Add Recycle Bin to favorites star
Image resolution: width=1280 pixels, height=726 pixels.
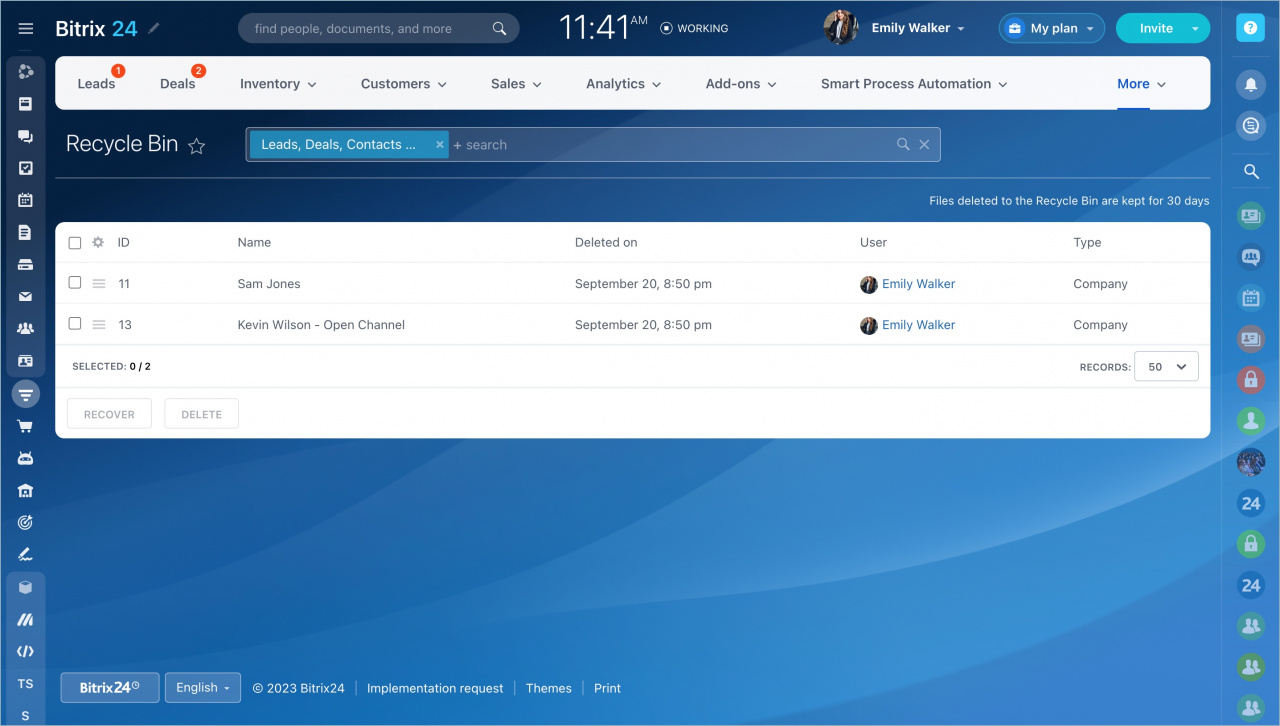click(x=197, y=146)
